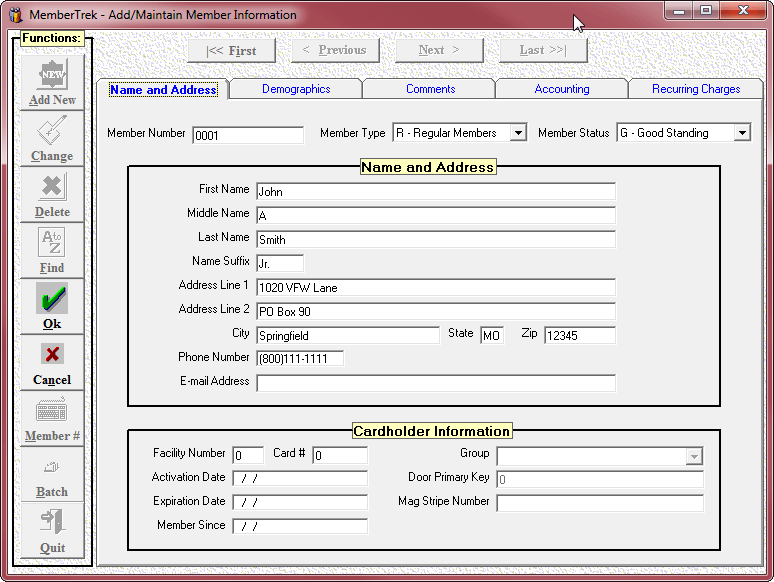Select the Name Suffix field
774x582 pixels.
tap(280, 264)
